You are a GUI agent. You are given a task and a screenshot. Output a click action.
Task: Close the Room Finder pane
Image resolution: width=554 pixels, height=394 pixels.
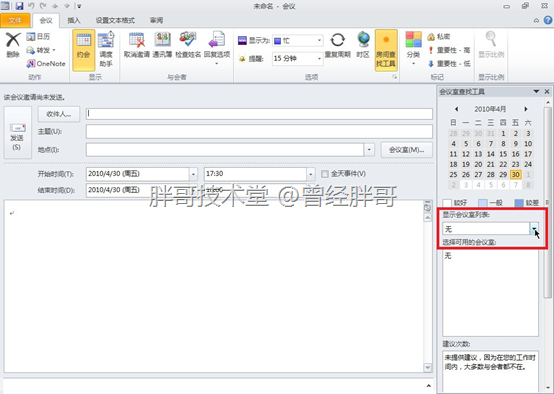point(547,92)
